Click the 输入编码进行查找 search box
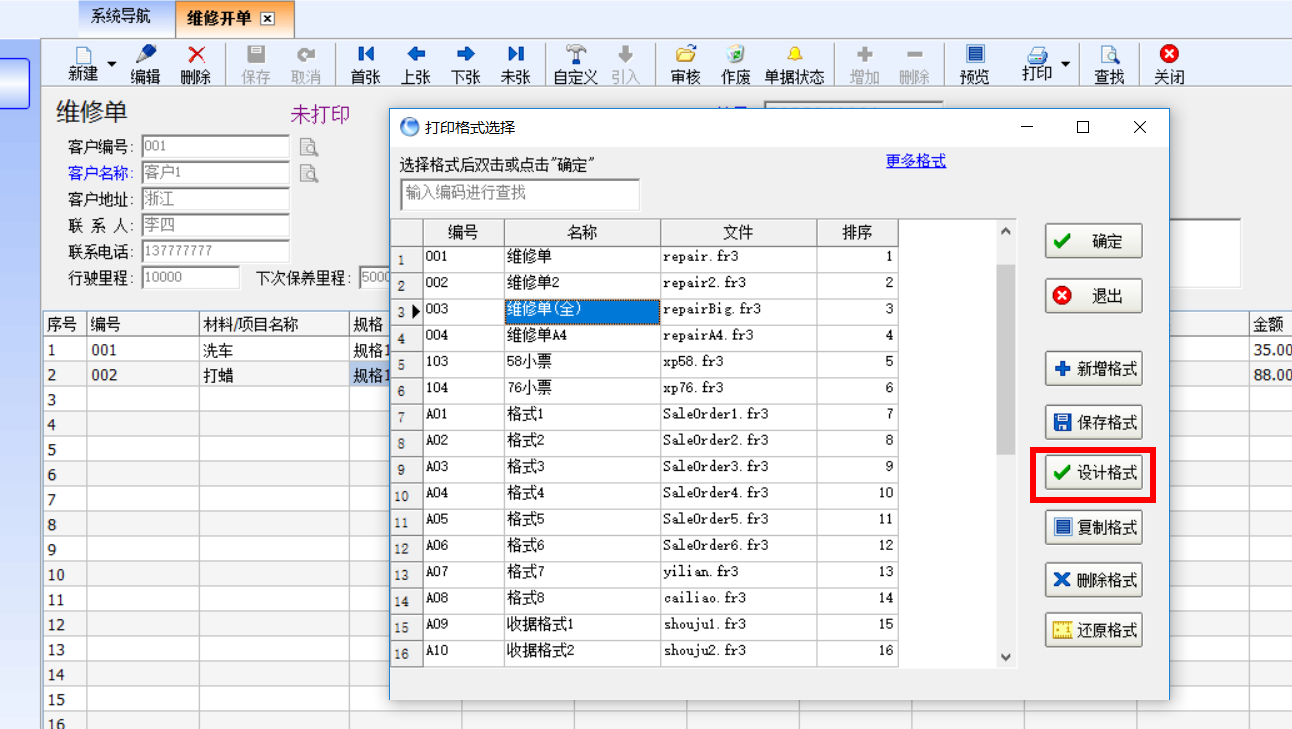Screen dimensions: 1292x729 point(519,194)
